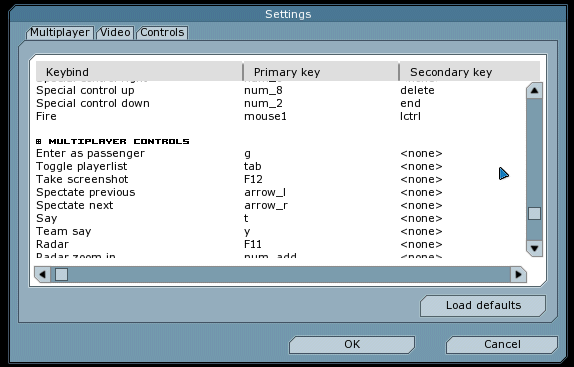574x367 pixels.
Task: Open the Video tab
Action: (x=115, y=32)
